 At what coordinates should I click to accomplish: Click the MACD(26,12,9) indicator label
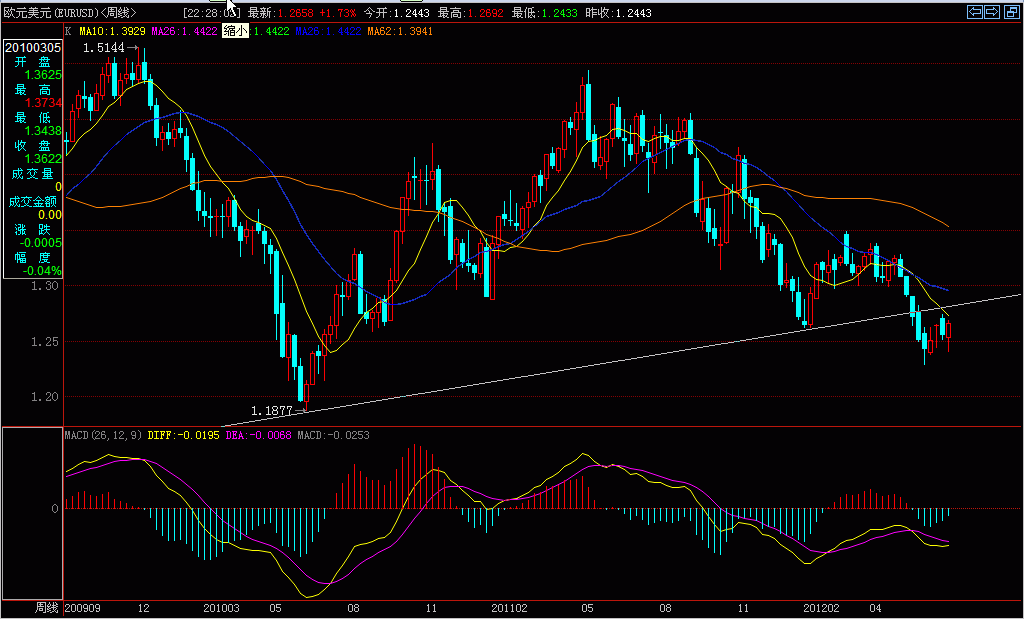pyautogui.click(x=104, y=435)
